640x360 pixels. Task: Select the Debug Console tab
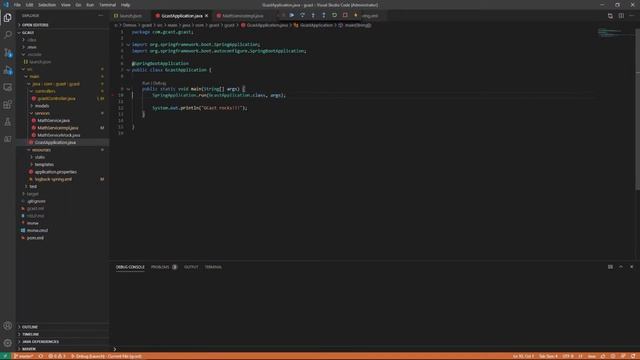coord(130,267)
